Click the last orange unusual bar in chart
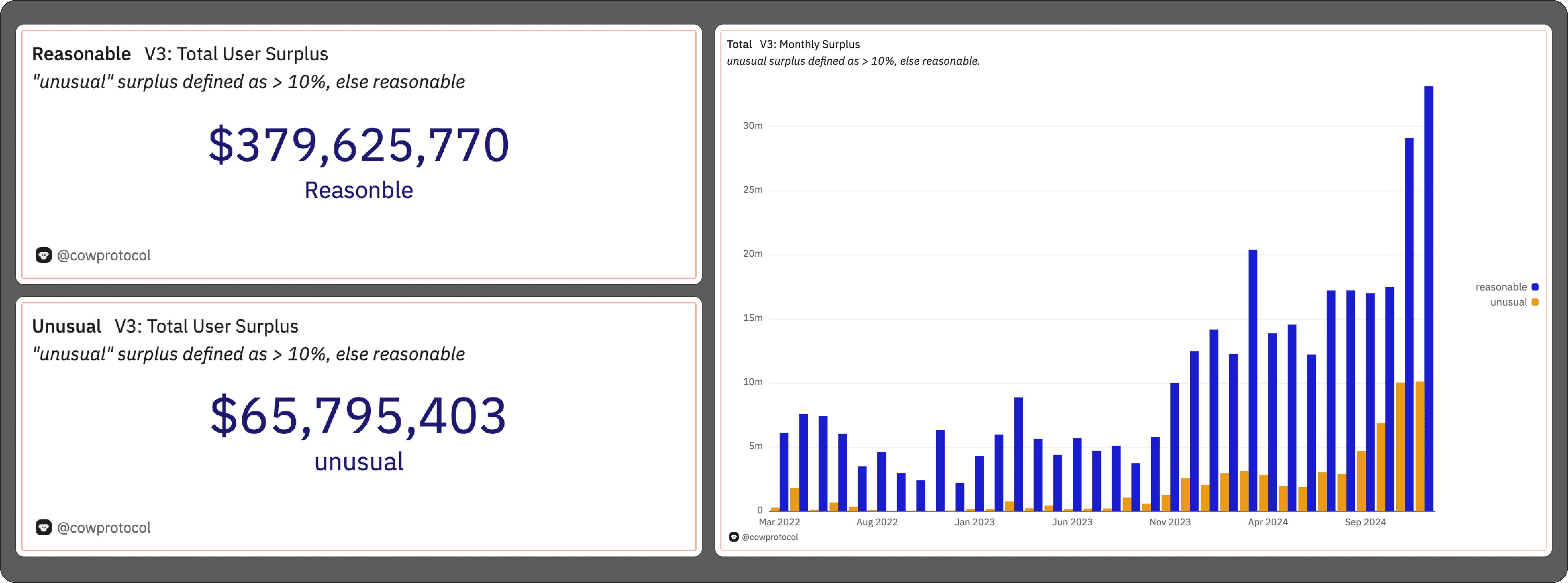This screenshot has width=1568, height=583. coord(1419,447)
